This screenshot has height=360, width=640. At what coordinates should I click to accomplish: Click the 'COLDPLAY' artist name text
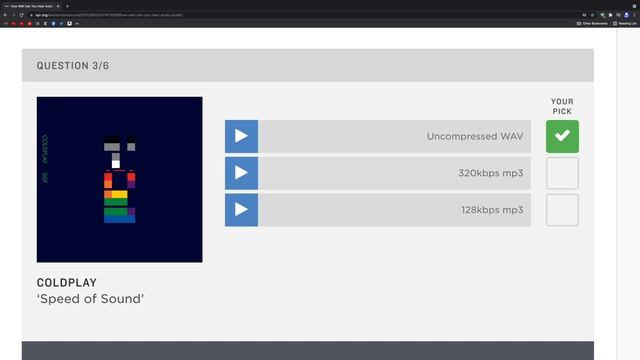pyautogui.click(x=67, y=282)
